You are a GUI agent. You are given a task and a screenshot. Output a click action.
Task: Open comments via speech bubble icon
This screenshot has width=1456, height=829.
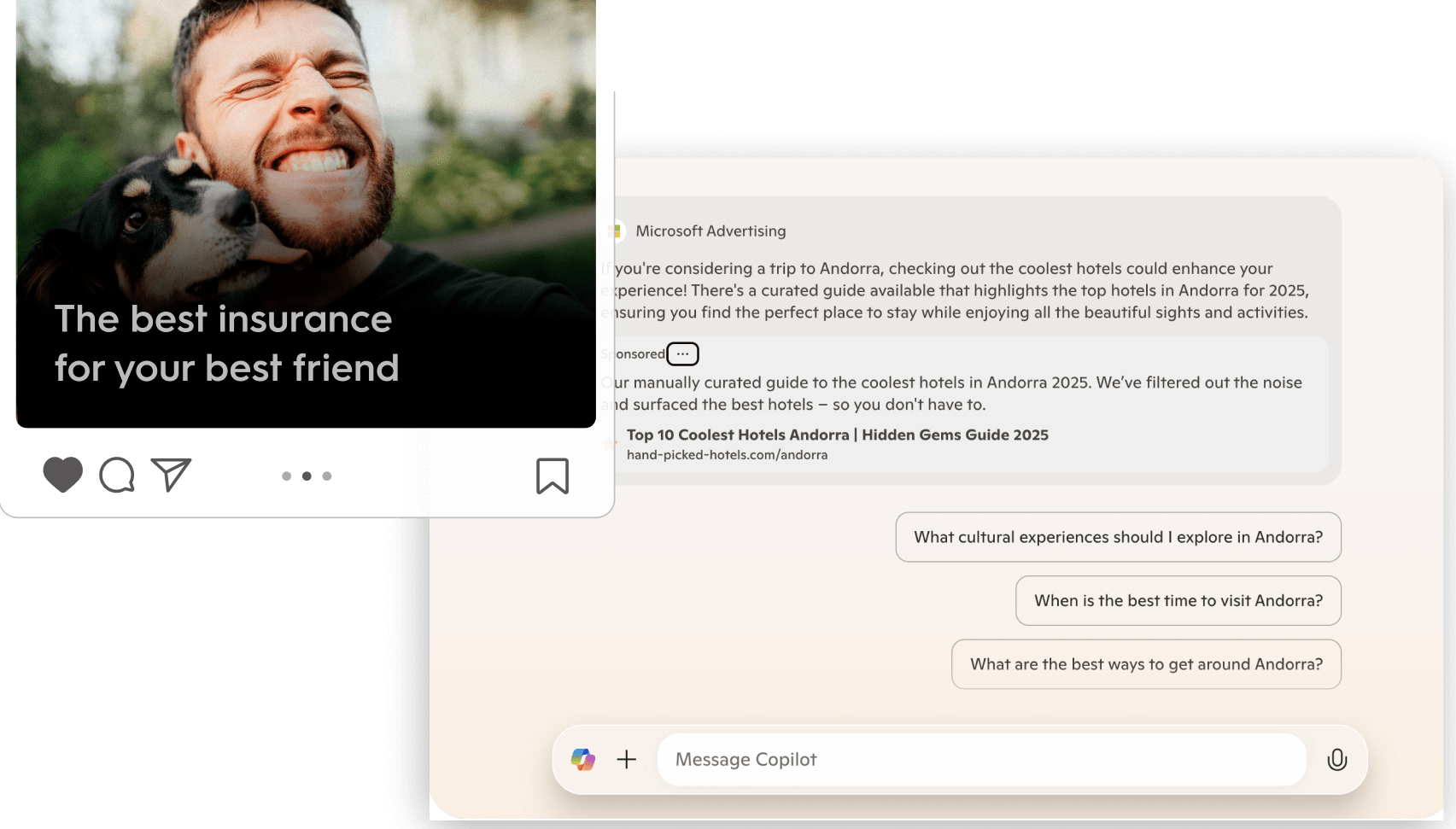click(117, 476)
